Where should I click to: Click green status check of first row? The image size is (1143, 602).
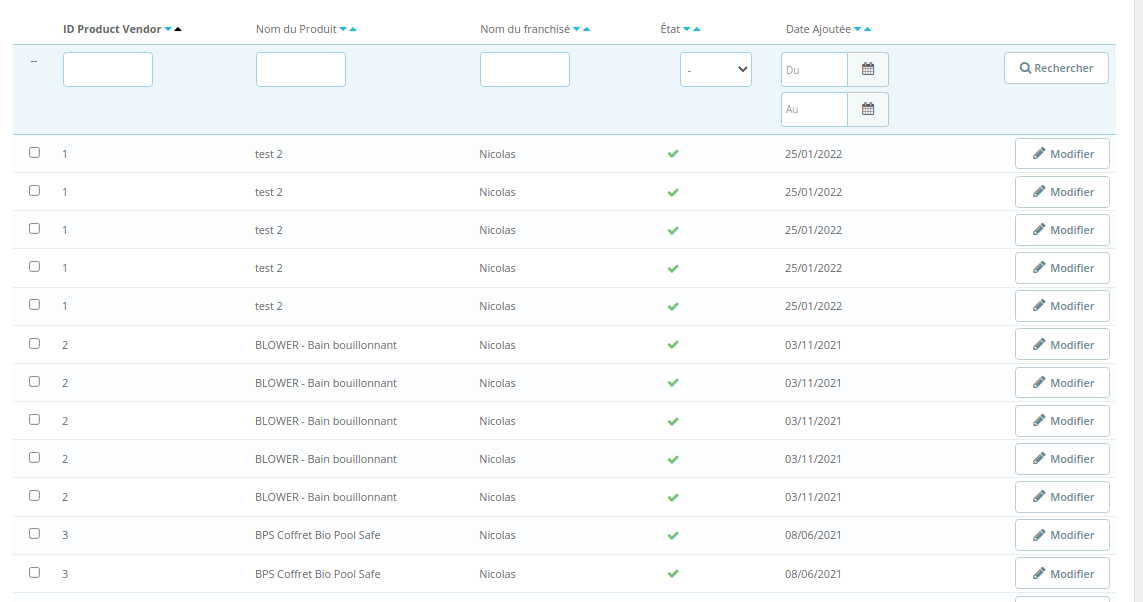[x=673, y=154]
